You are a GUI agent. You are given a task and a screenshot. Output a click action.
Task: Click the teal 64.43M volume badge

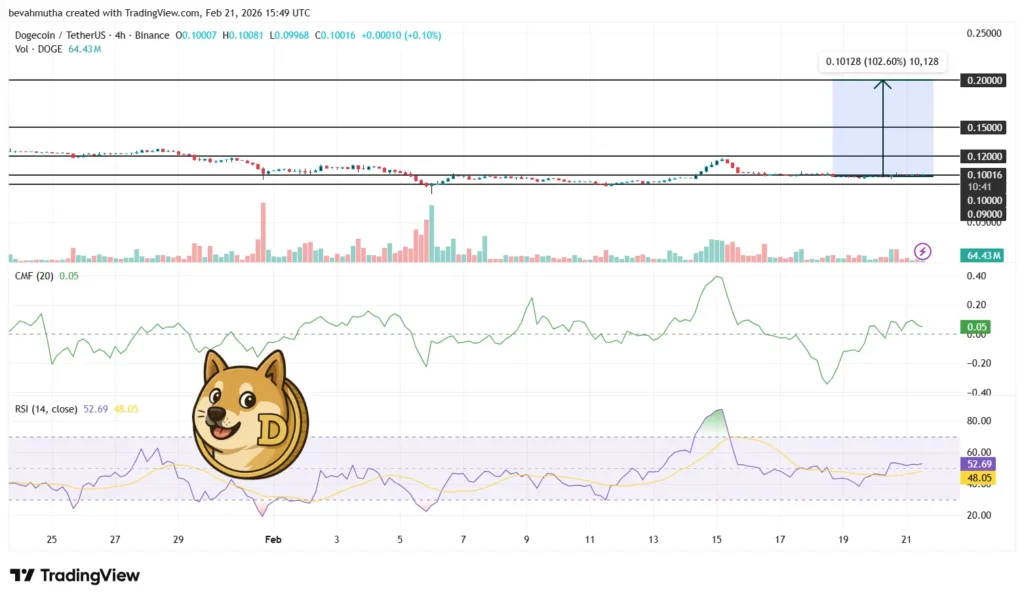[984, 256]
